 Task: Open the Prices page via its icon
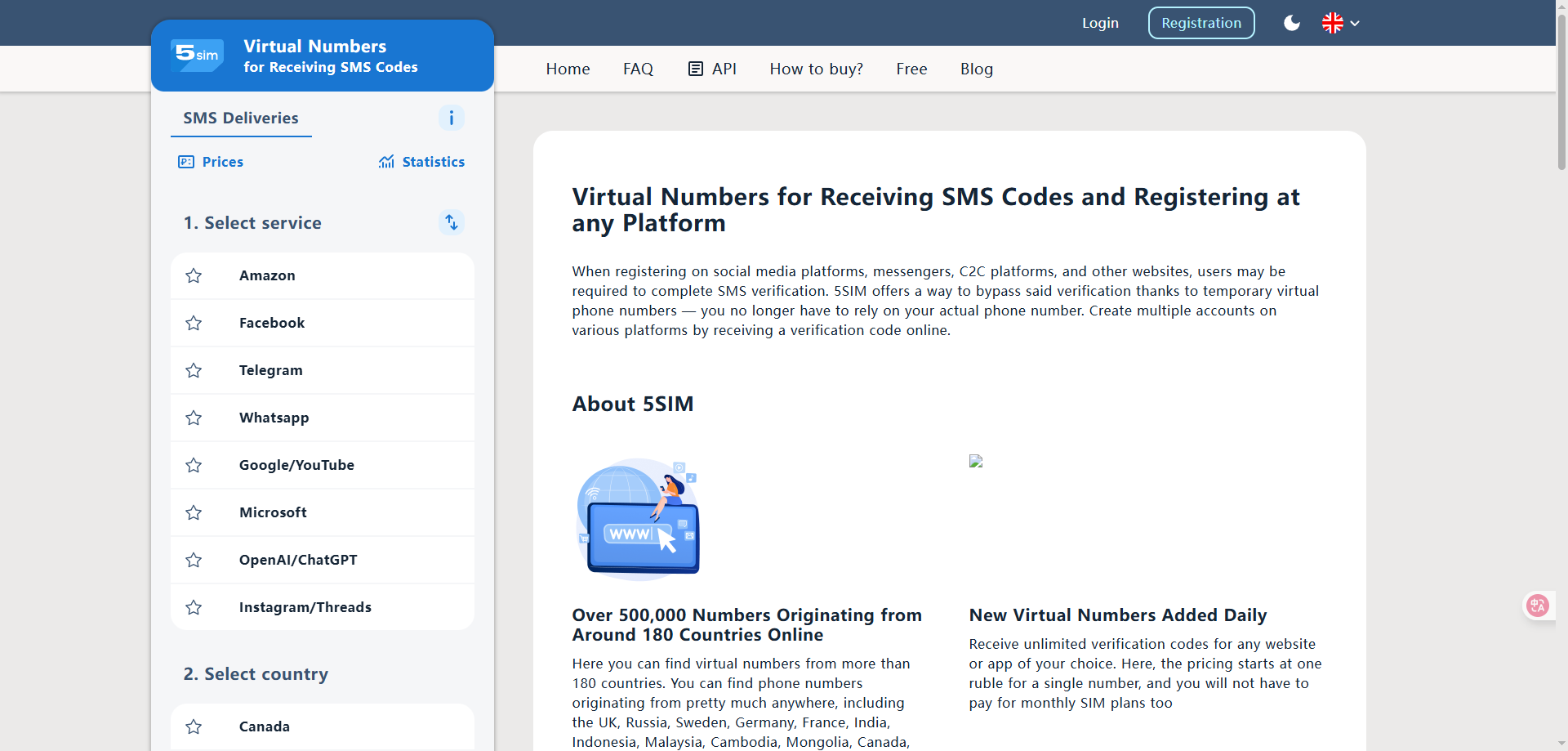tap(186, 162)
